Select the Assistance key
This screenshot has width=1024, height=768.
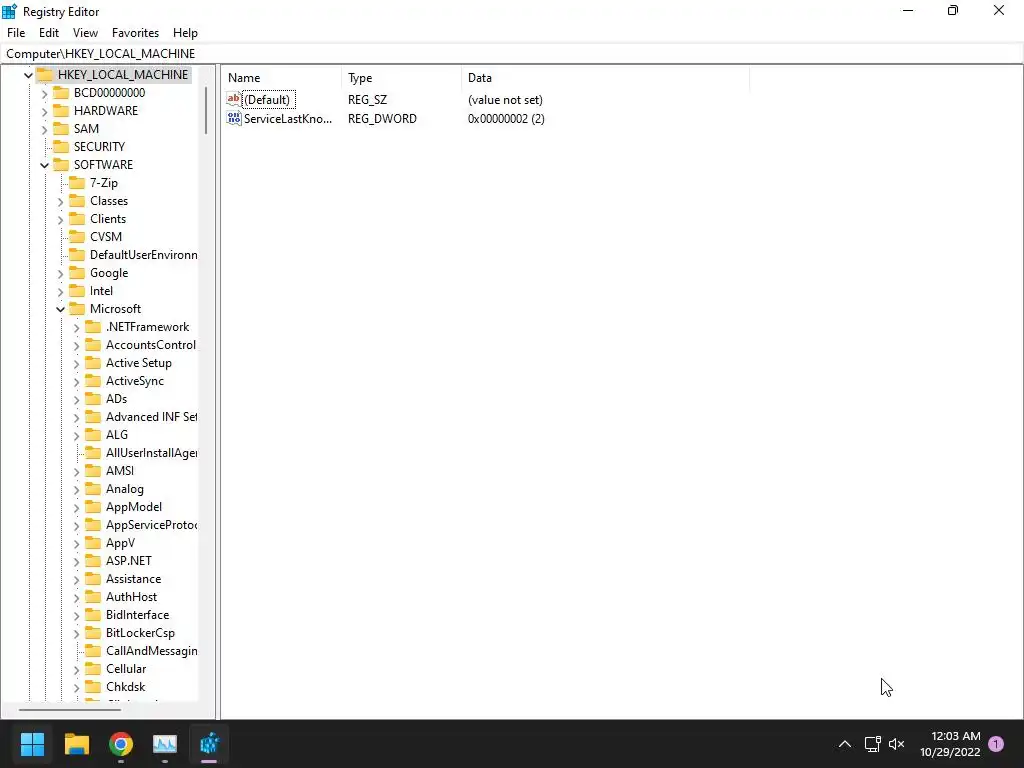click(x=133, y=579)
